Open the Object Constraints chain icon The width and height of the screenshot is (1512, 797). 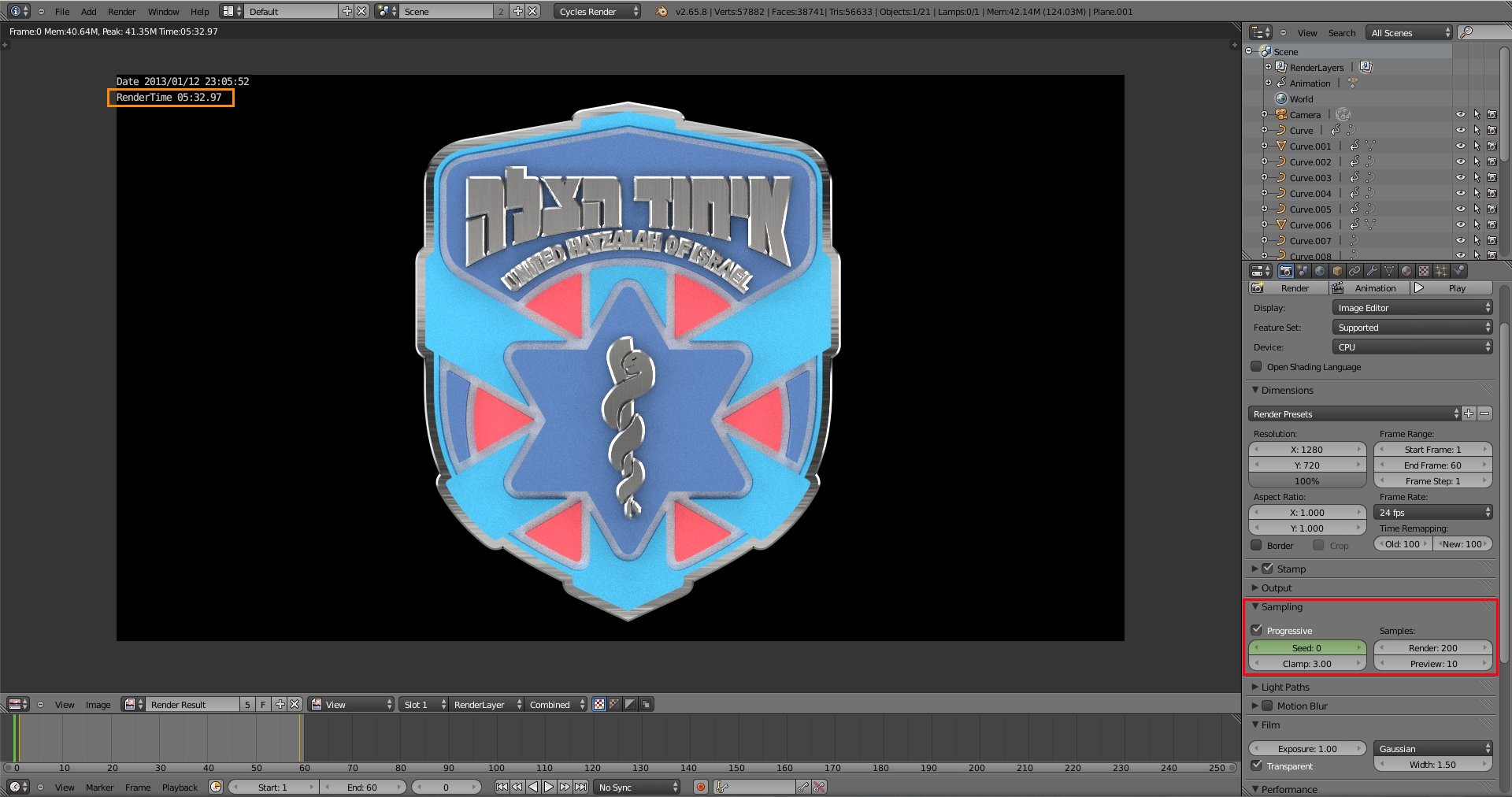click(x=1354, y=271)
